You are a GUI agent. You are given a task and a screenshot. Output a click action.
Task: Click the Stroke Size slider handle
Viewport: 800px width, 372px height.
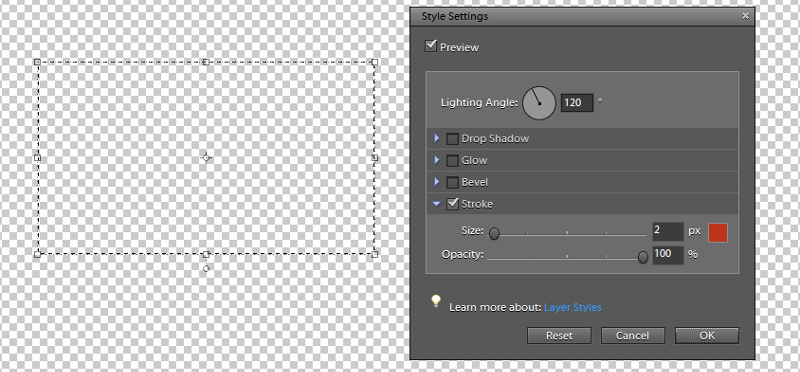pyautogui.click(x=494, y=234)
